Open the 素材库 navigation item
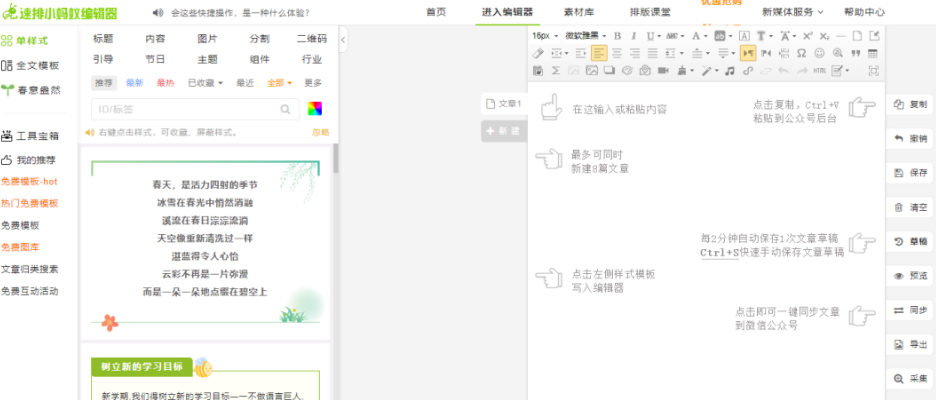 point(577,12)
